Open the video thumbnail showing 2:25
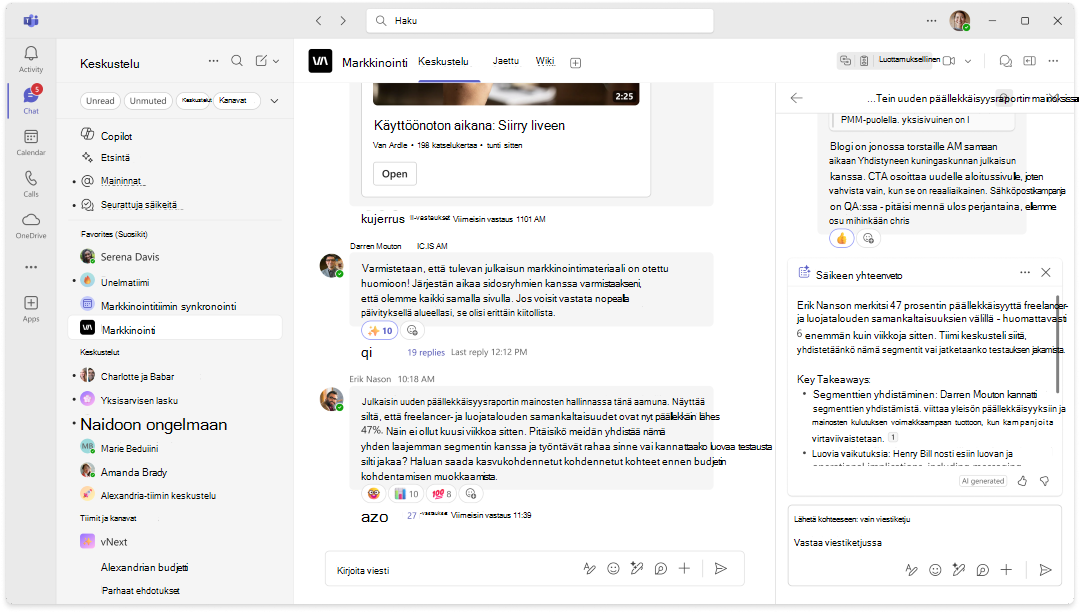Image resolution: width=1080 pixels, height=613 pixels. (506, 94)
